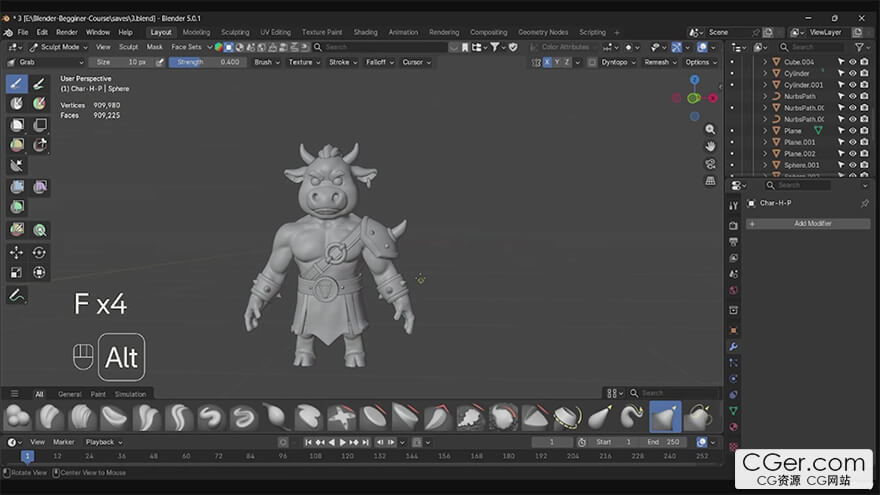This screenshot has width=880, height=495.
Task: Open the Tool properties tab
Action: [733, 206]
